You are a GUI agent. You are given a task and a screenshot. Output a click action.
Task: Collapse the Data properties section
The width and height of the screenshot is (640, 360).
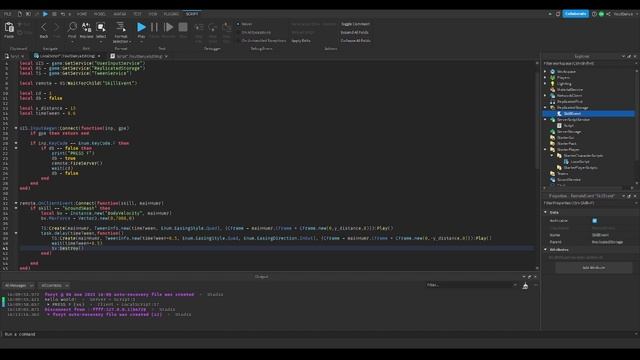[546, 212]
